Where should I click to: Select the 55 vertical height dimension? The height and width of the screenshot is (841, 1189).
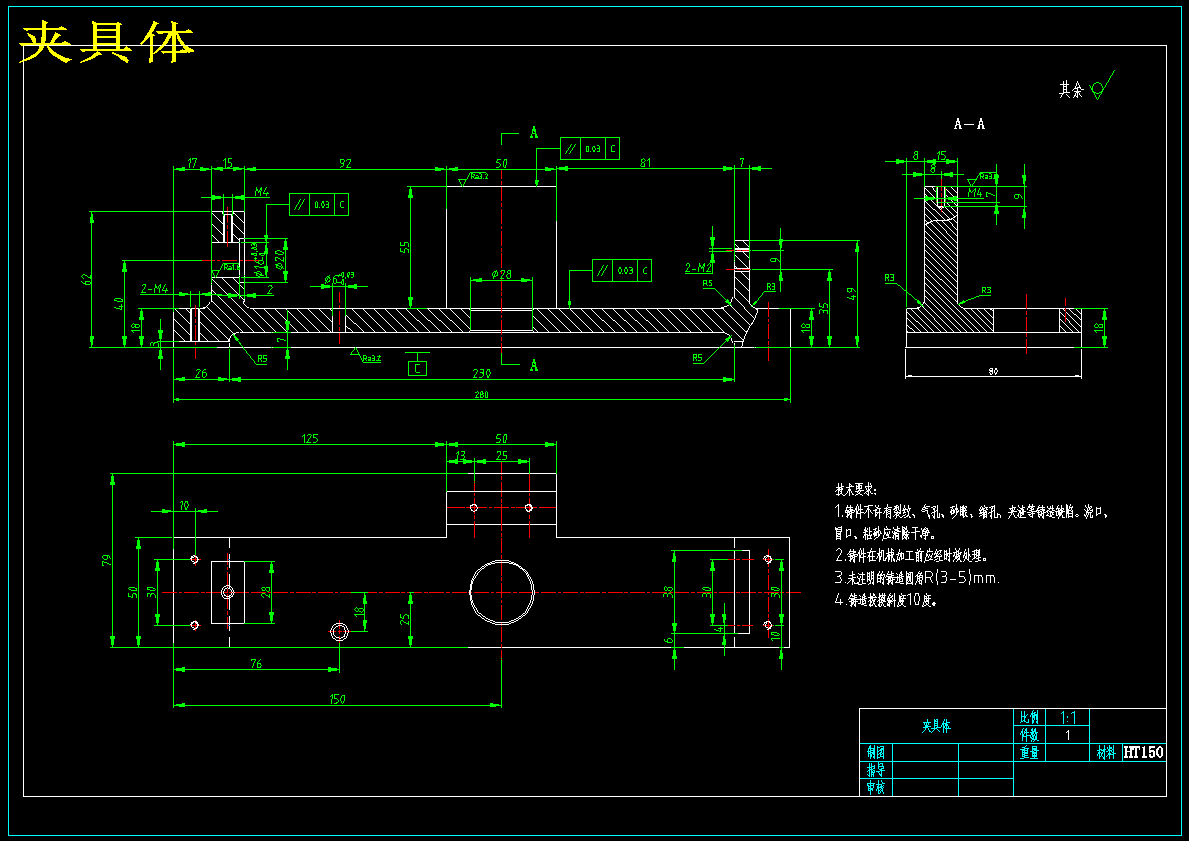(405, 247)
